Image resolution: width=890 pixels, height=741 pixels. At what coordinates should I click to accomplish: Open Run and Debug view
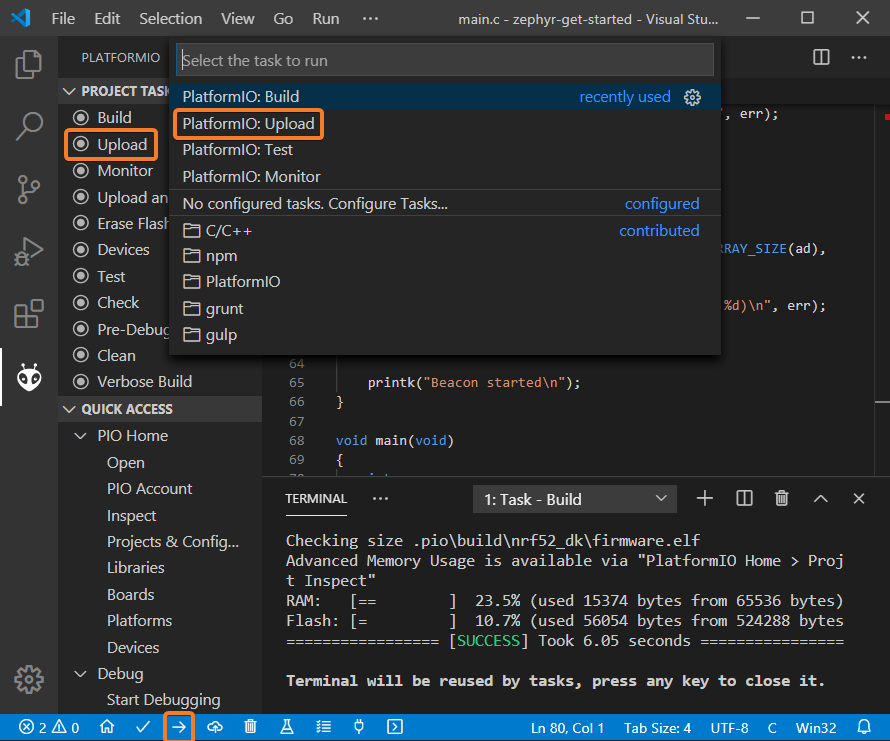coord(28,252)
